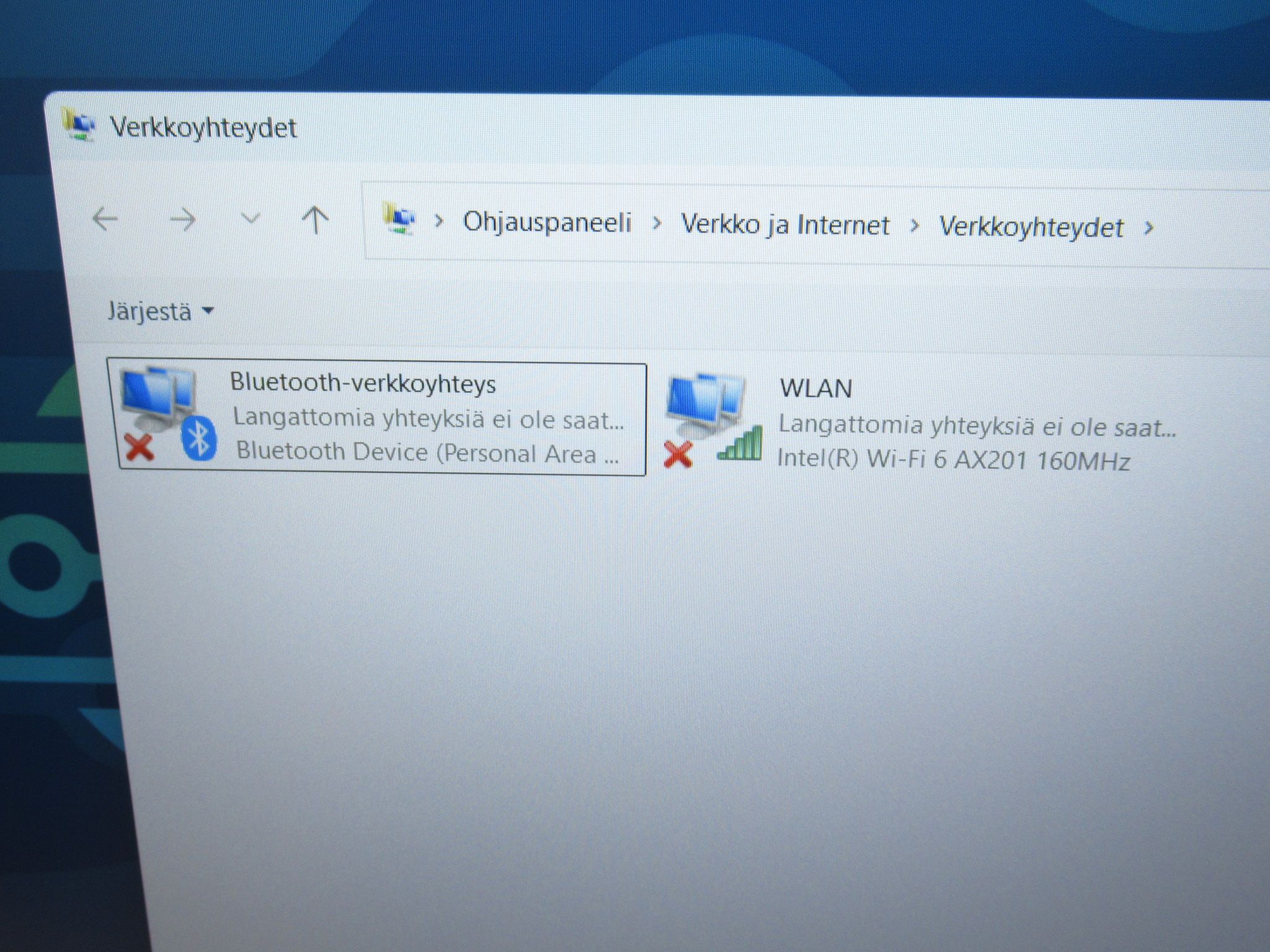Click the red X on WLAN adapter
The width and height of the screenshot is (1270, 952).
[x=678, y=454]
